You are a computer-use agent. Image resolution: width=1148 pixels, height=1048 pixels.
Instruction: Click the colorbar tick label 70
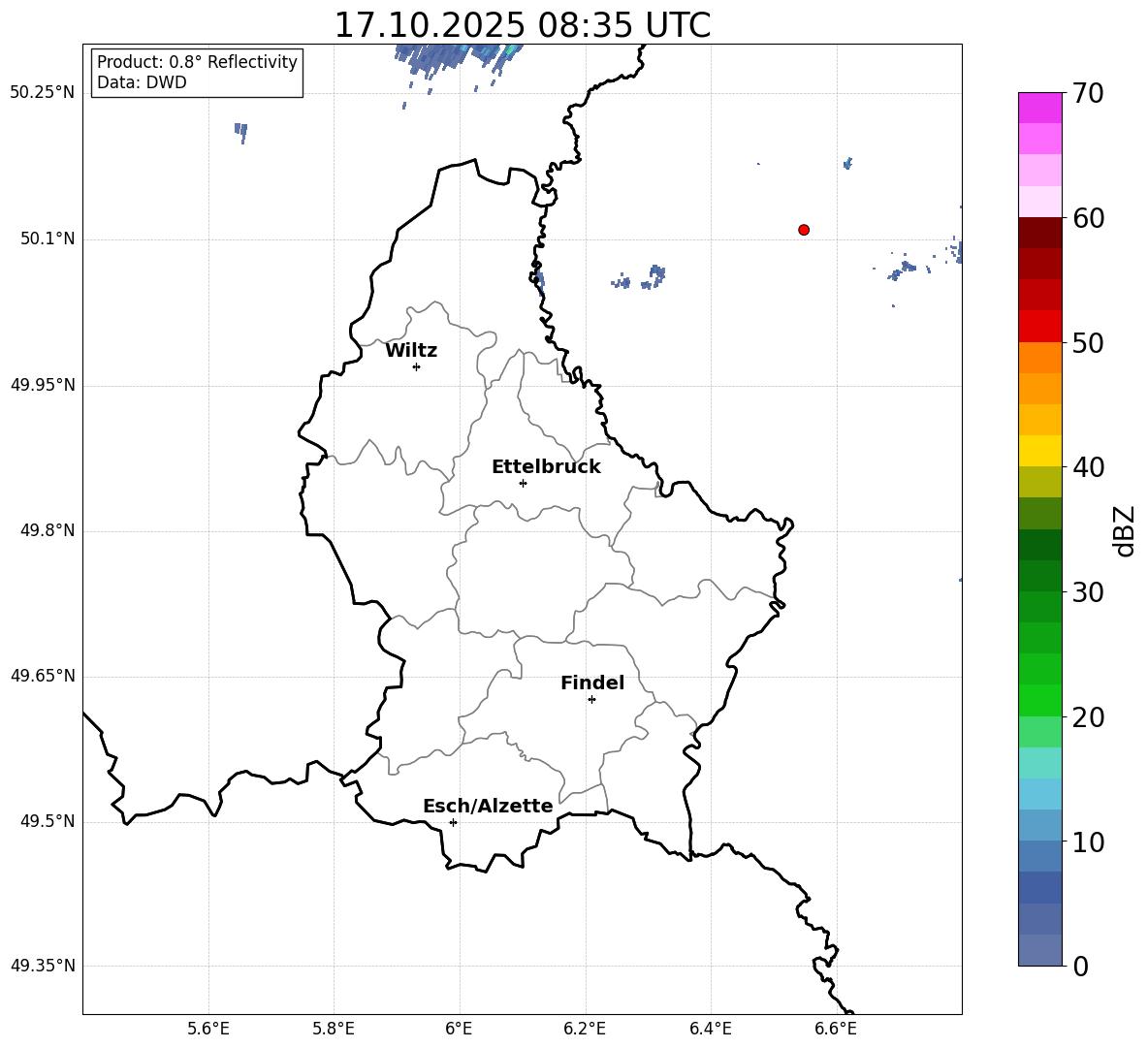(1088, 93)
